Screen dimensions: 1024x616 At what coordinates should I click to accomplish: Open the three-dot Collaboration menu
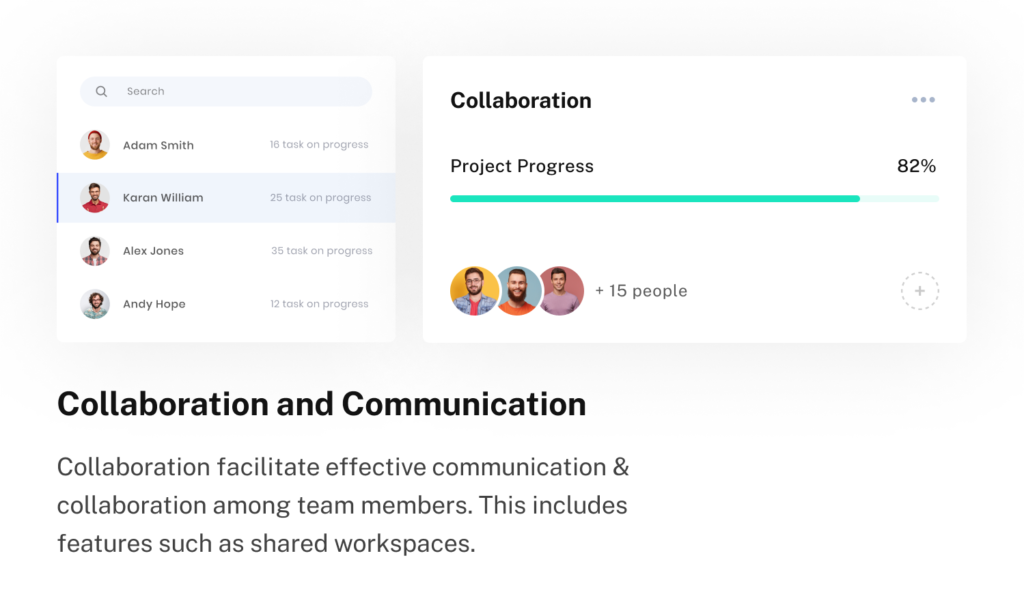[x=923, y=100]
